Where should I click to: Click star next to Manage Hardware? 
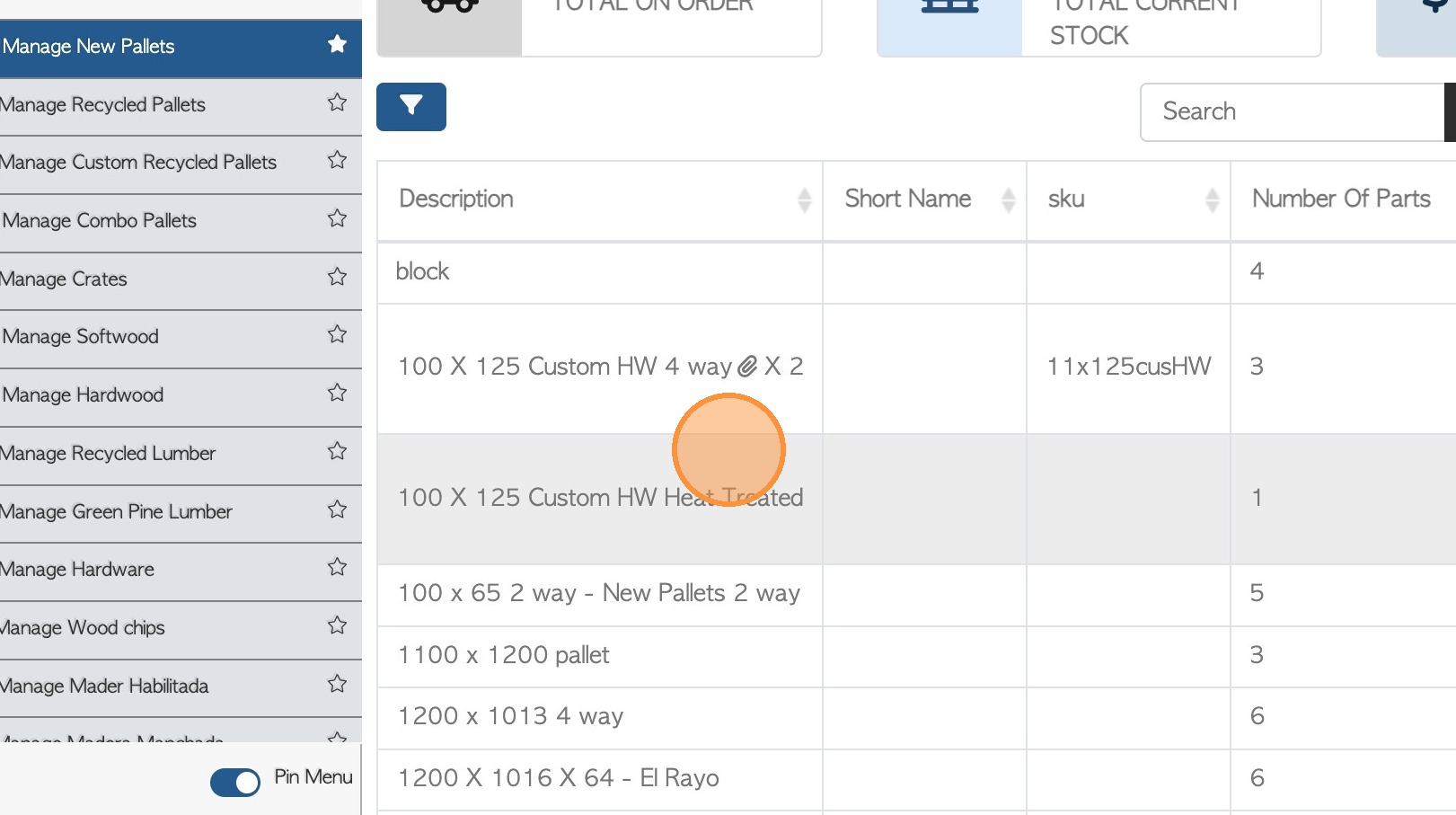[337, 567]
